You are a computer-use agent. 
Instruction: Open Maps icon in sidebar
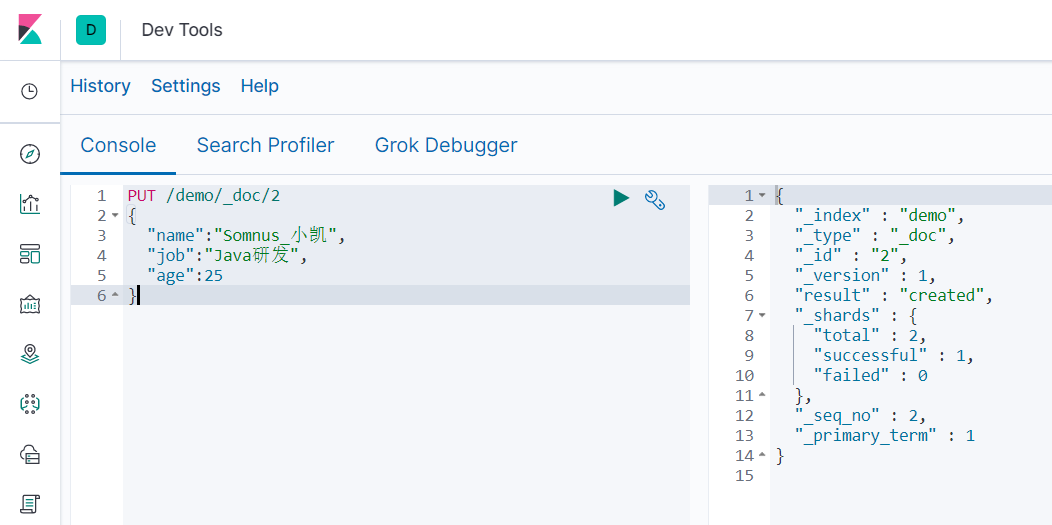30,354
